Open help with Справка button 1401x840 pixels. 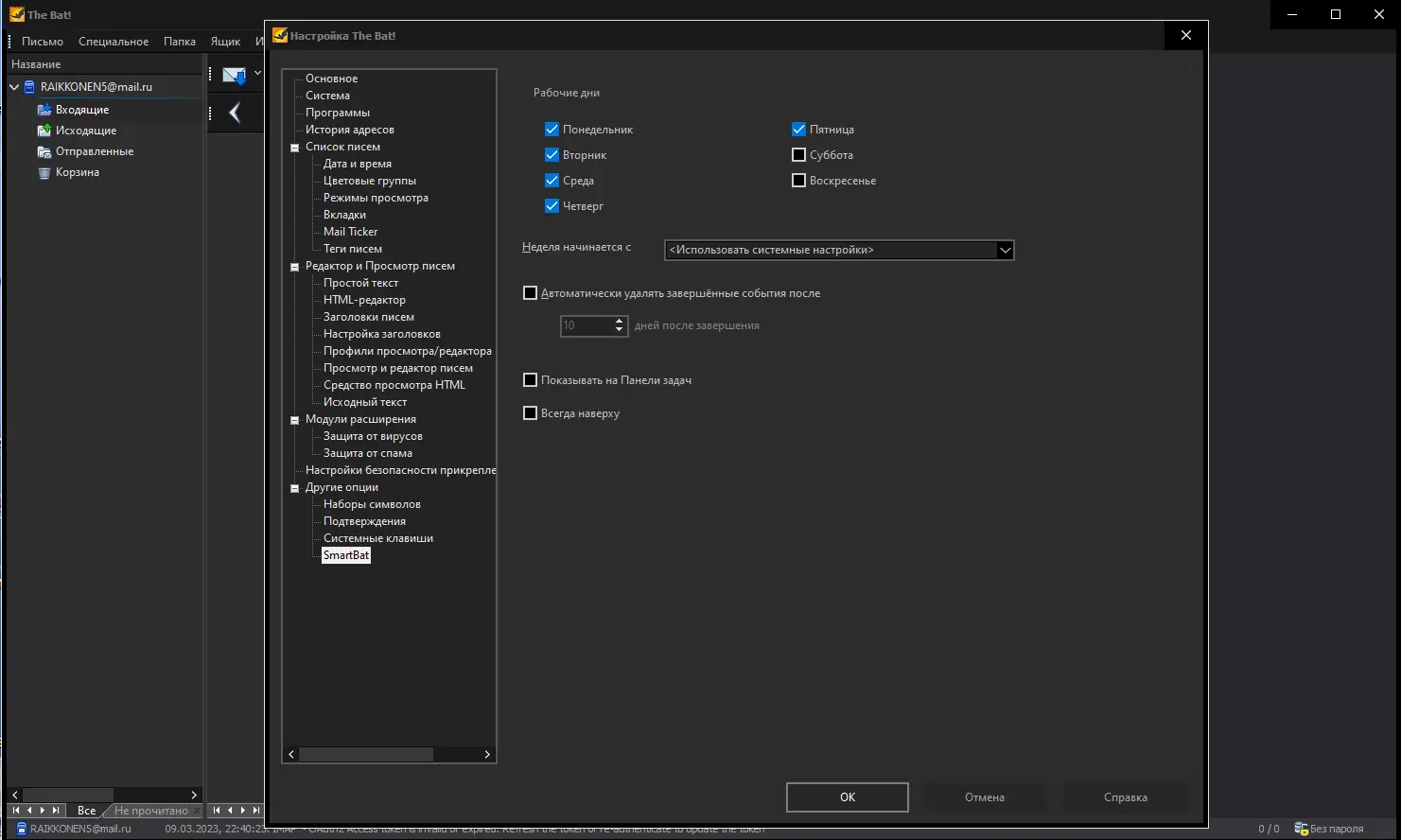[1126, 797]
